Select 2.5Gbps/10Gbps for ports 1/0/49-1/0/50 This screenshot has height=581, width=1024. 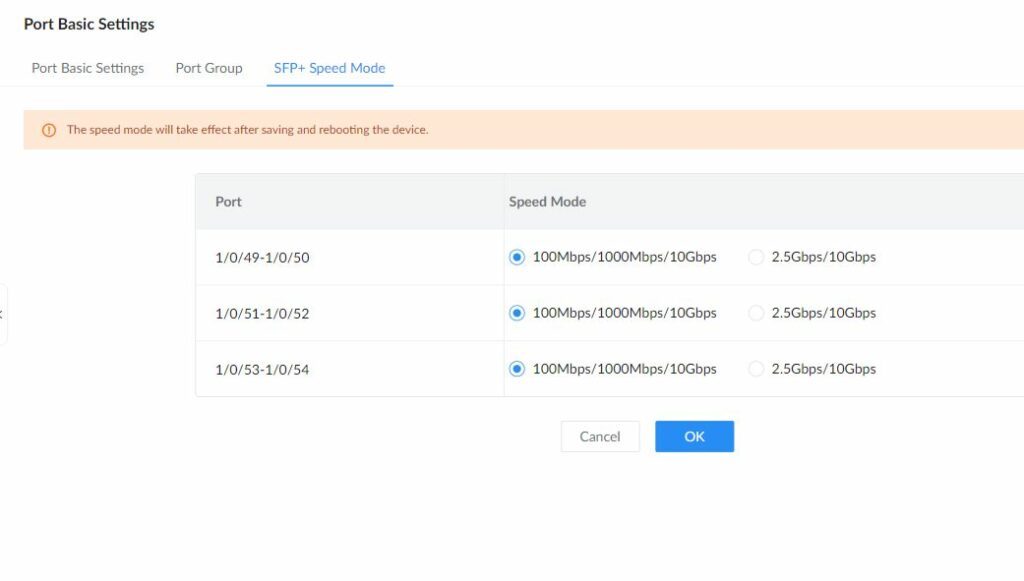pos(756,257)
